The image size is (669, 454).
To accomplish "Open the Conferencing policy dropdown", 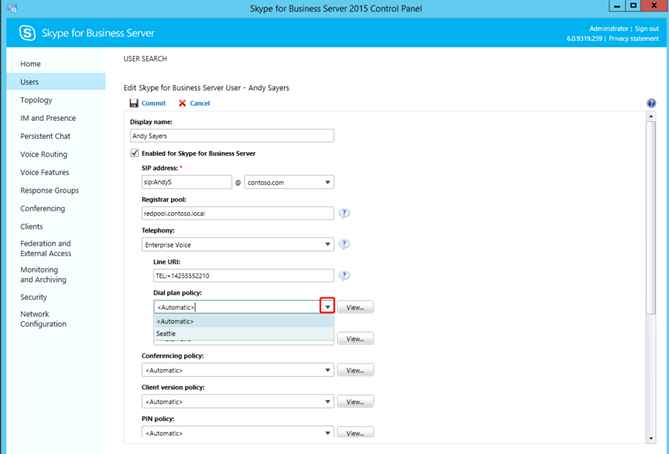I will click(238, 370).
